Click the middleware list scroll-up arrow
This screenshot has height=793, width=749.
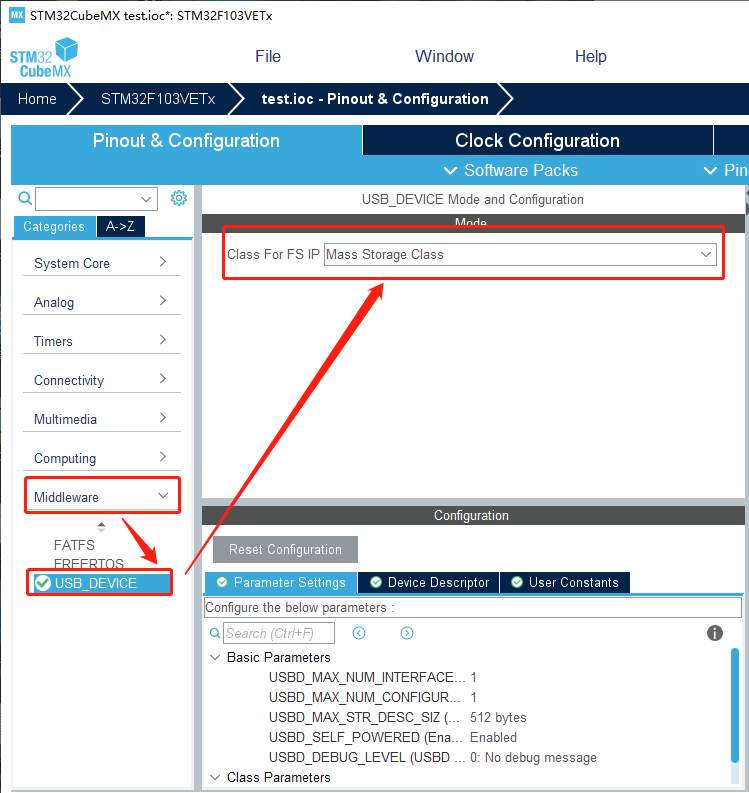coord(101,524)
